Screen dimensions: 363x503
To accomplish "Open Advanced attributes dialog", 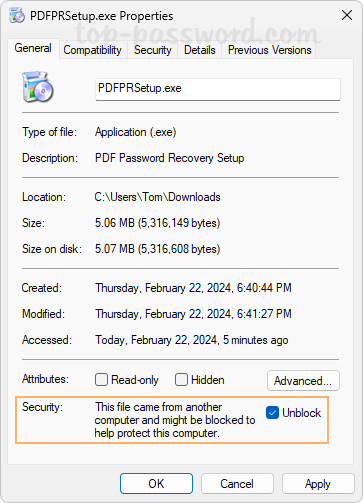I will (303, 380).
